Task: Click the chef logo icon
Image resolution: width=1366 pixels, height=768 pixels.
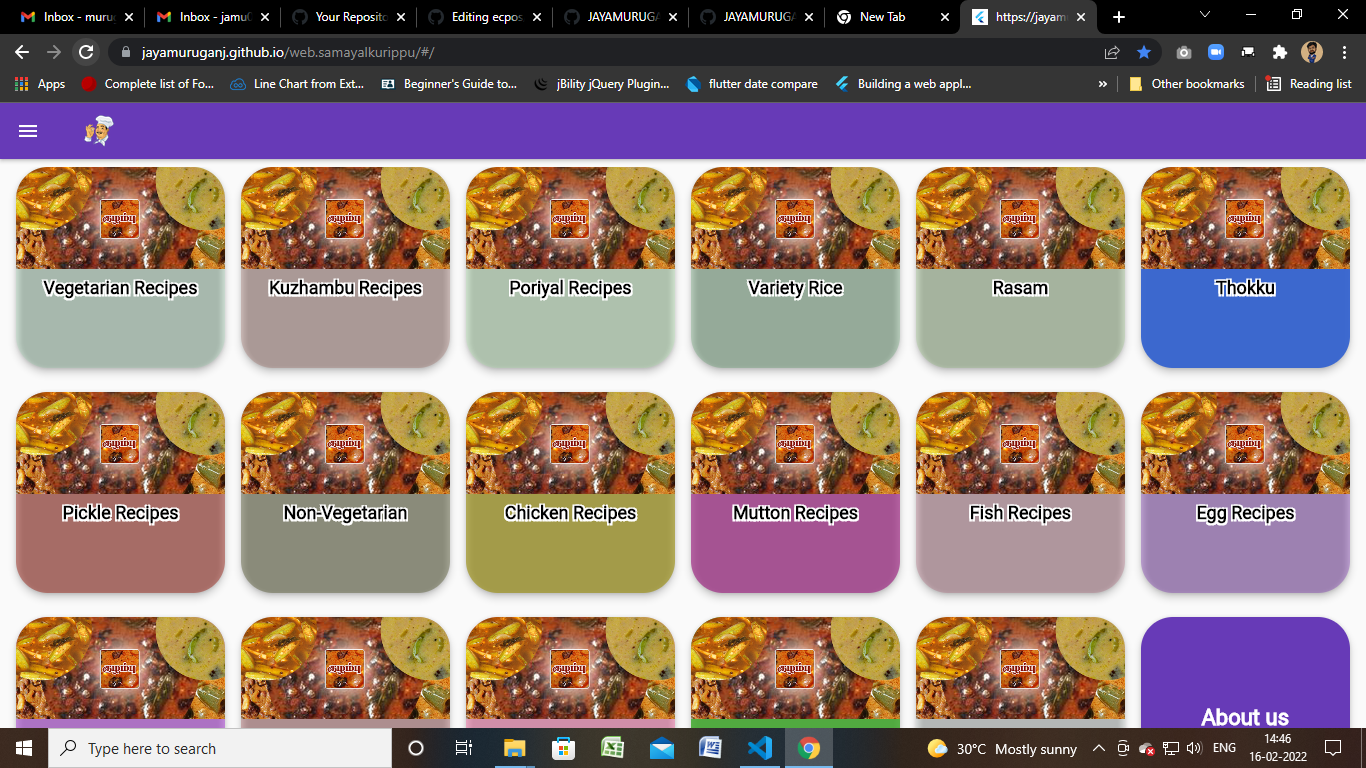Action: (98, 131)
